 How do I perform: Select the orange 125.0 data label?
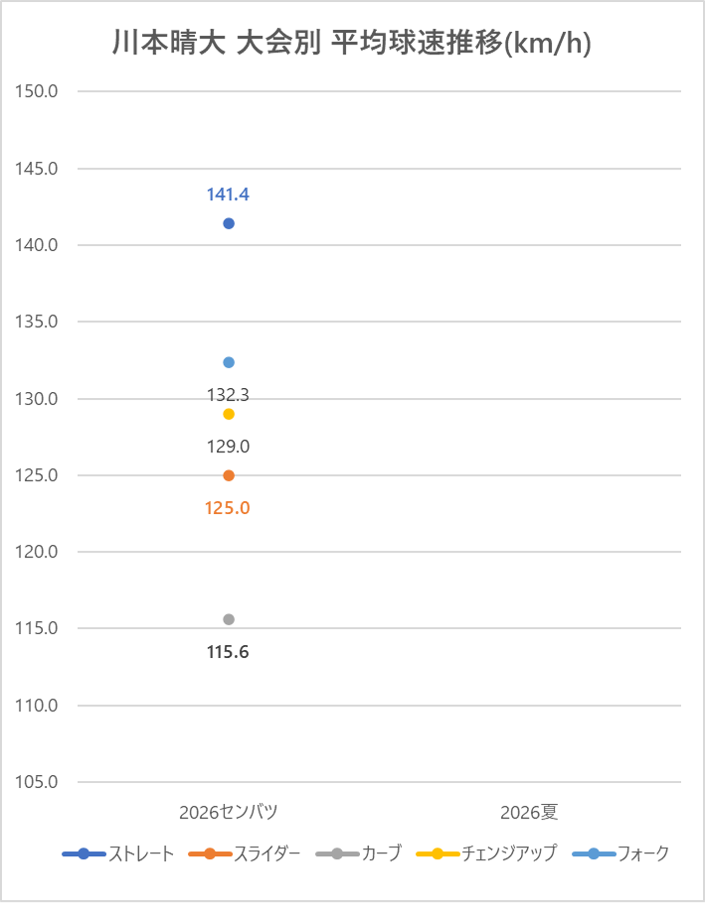tap(228, 508)
